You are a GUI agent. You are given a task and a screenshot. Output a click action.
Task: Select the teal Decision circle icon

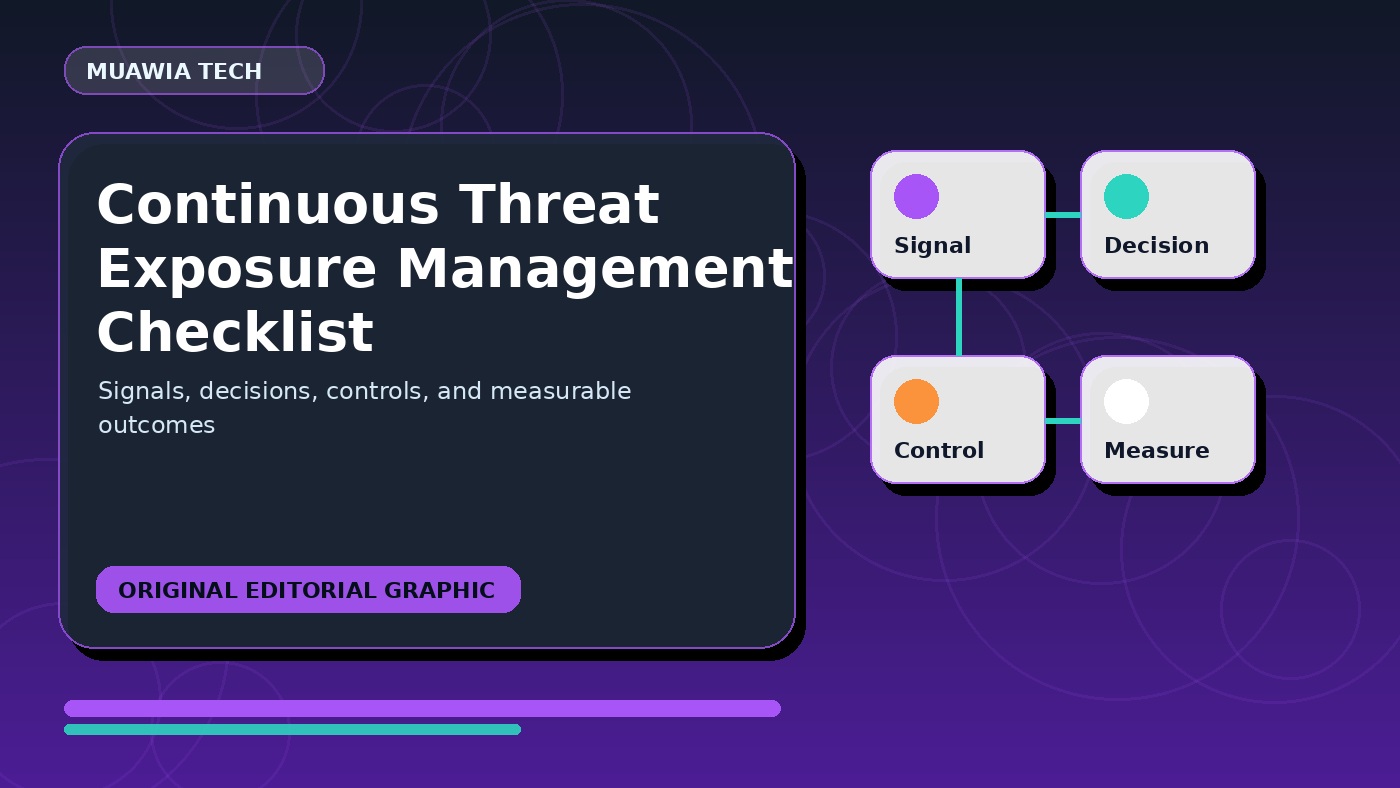(1126, 196)
